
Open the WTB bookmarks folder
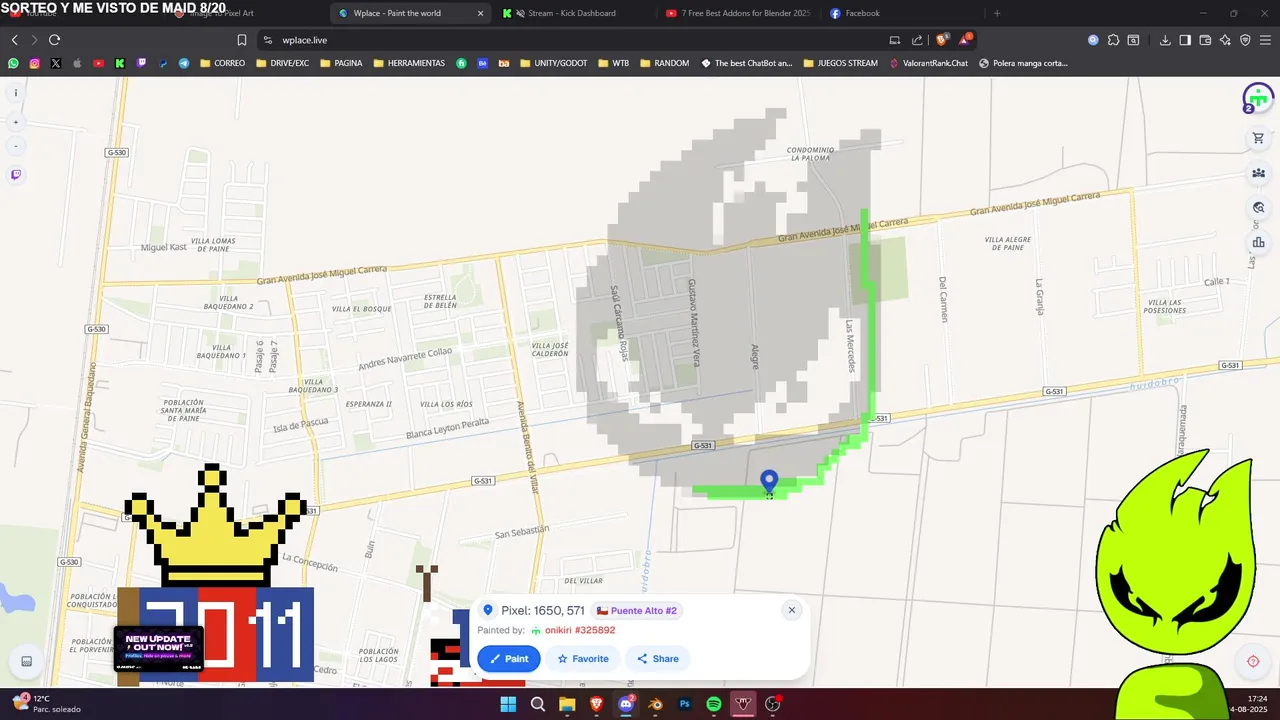[x=614, y=63]
